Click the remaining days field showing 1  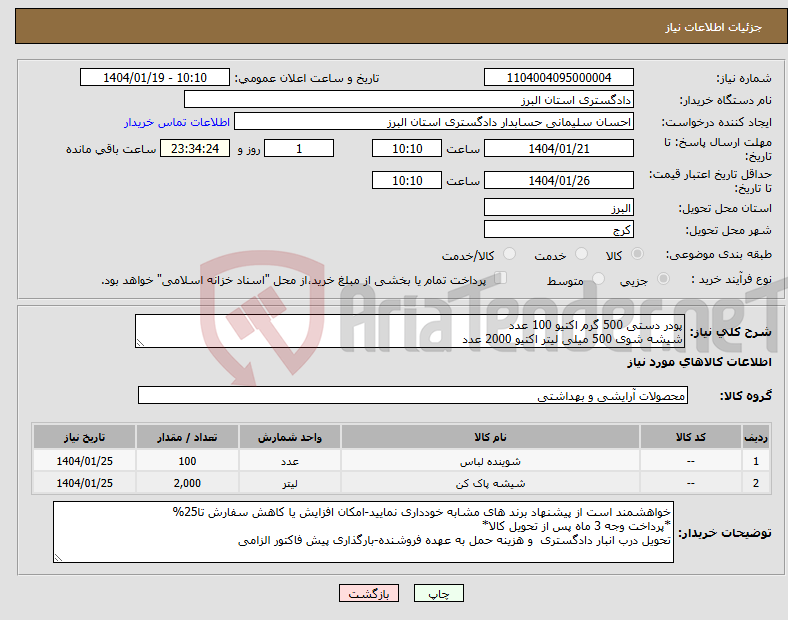tap(299, 148)
